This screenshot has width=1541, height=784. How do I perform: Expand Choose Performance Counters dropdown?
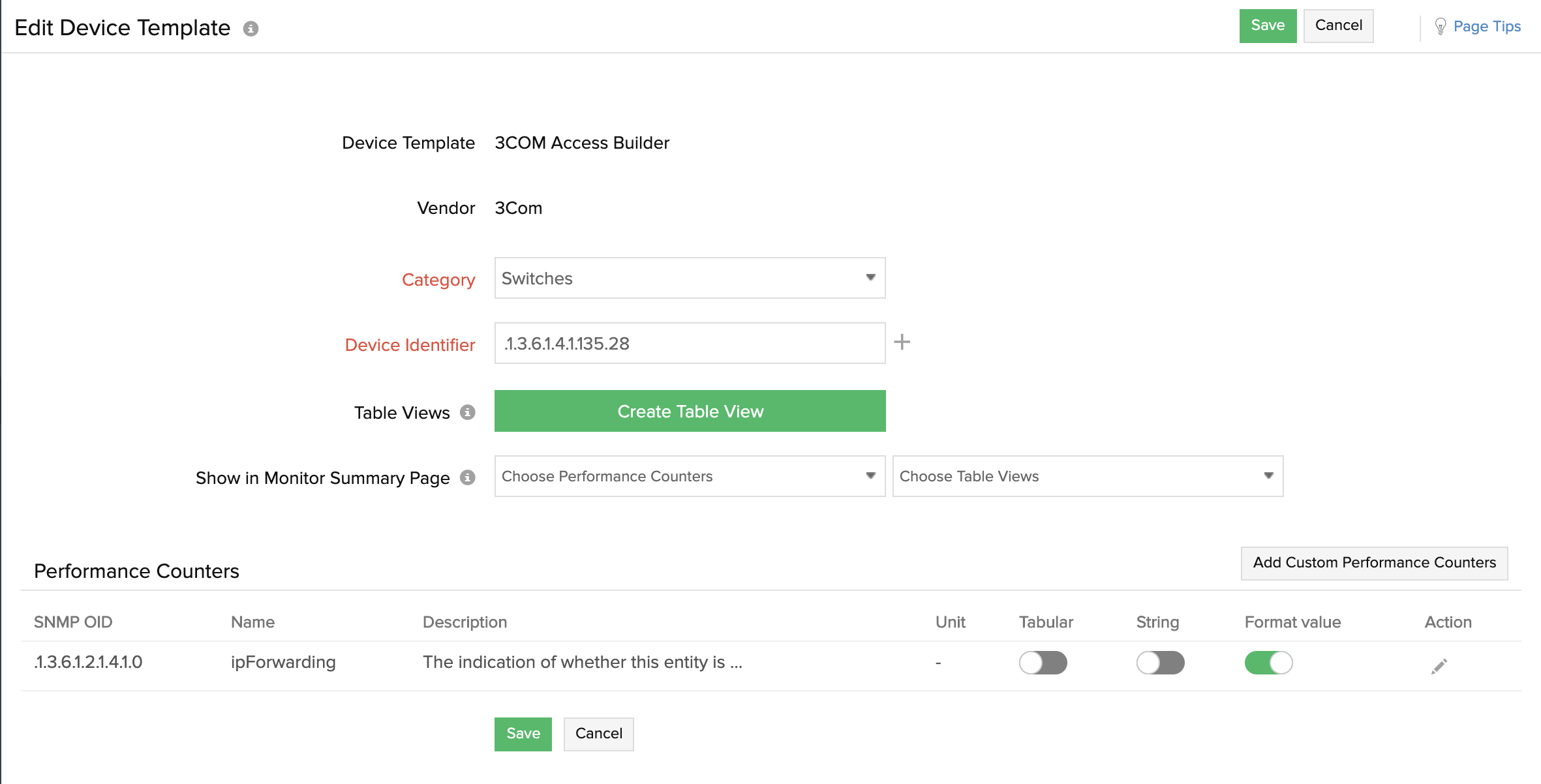pyautogui.click(x=690, y=476)
